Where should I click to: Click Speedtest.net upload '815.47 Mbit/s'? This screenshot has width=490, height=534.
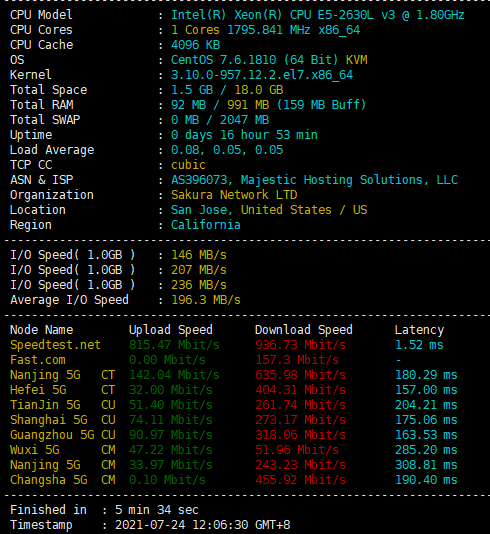tap(174, 345)
